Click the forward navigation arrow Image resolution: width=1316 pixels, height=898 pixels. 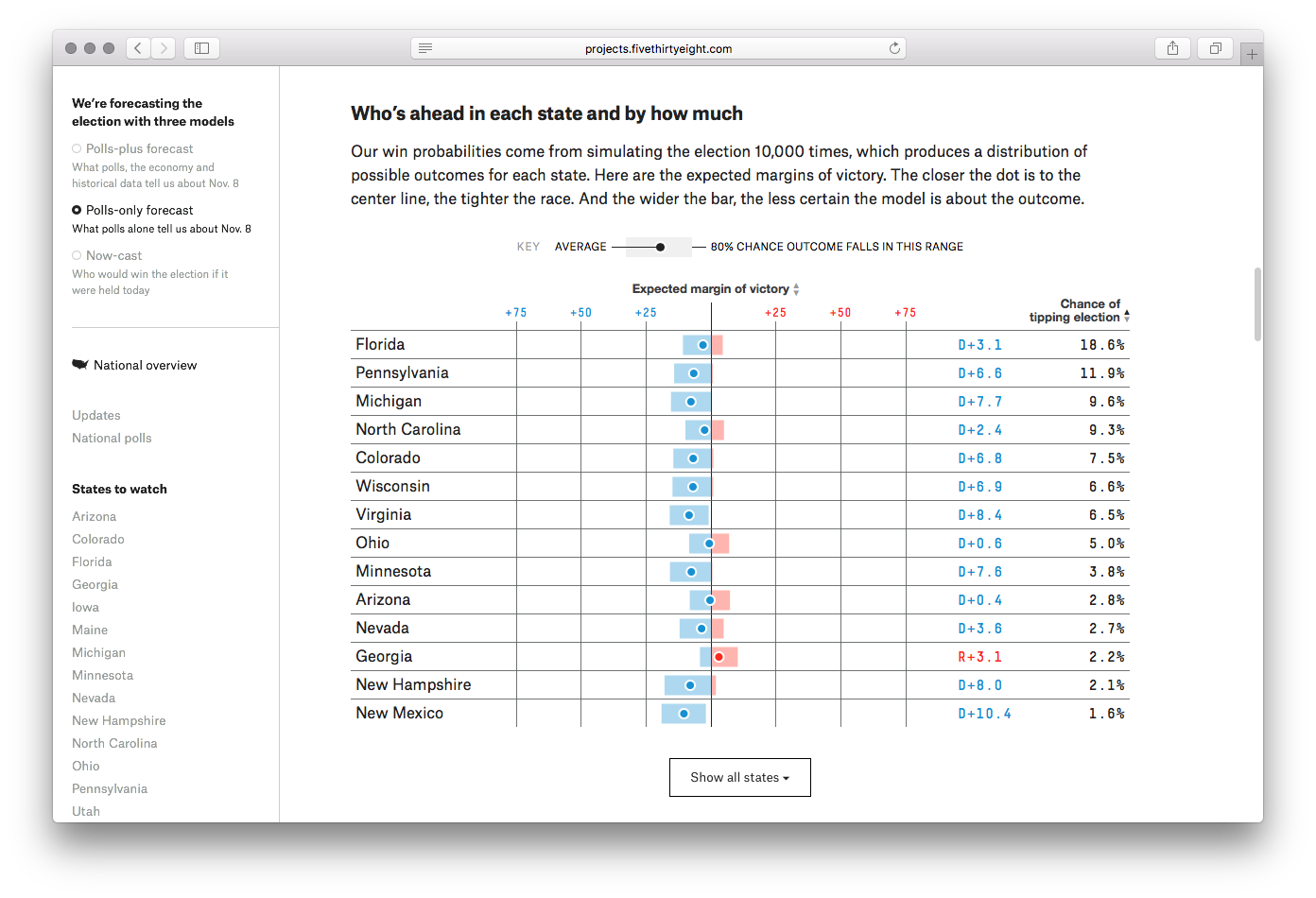pyautogui.click(x=163, y=47)
